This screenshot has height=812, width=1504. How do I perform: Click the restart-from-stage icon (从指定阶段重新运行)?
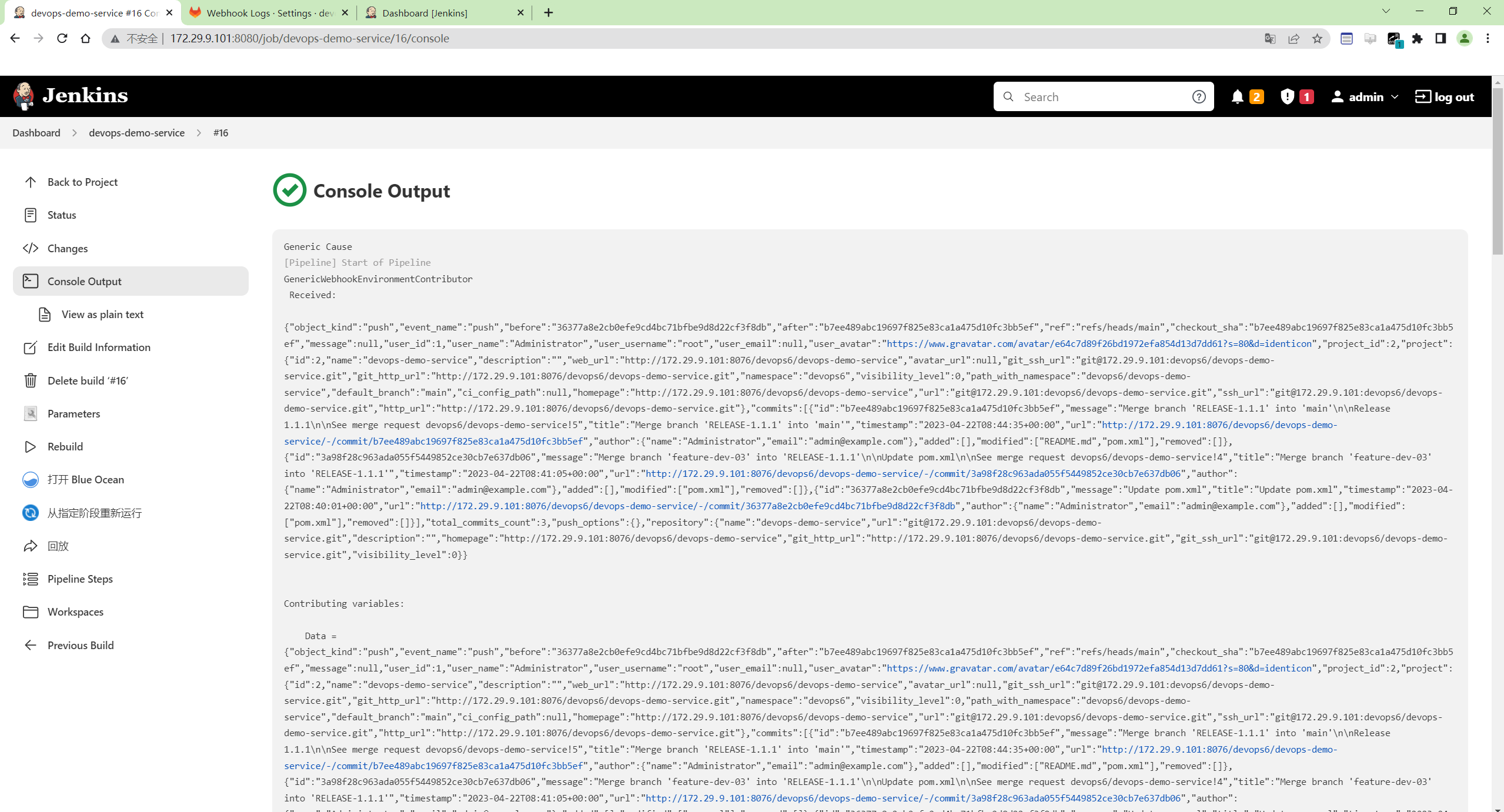pyautogui.click(x=31, y=513)
